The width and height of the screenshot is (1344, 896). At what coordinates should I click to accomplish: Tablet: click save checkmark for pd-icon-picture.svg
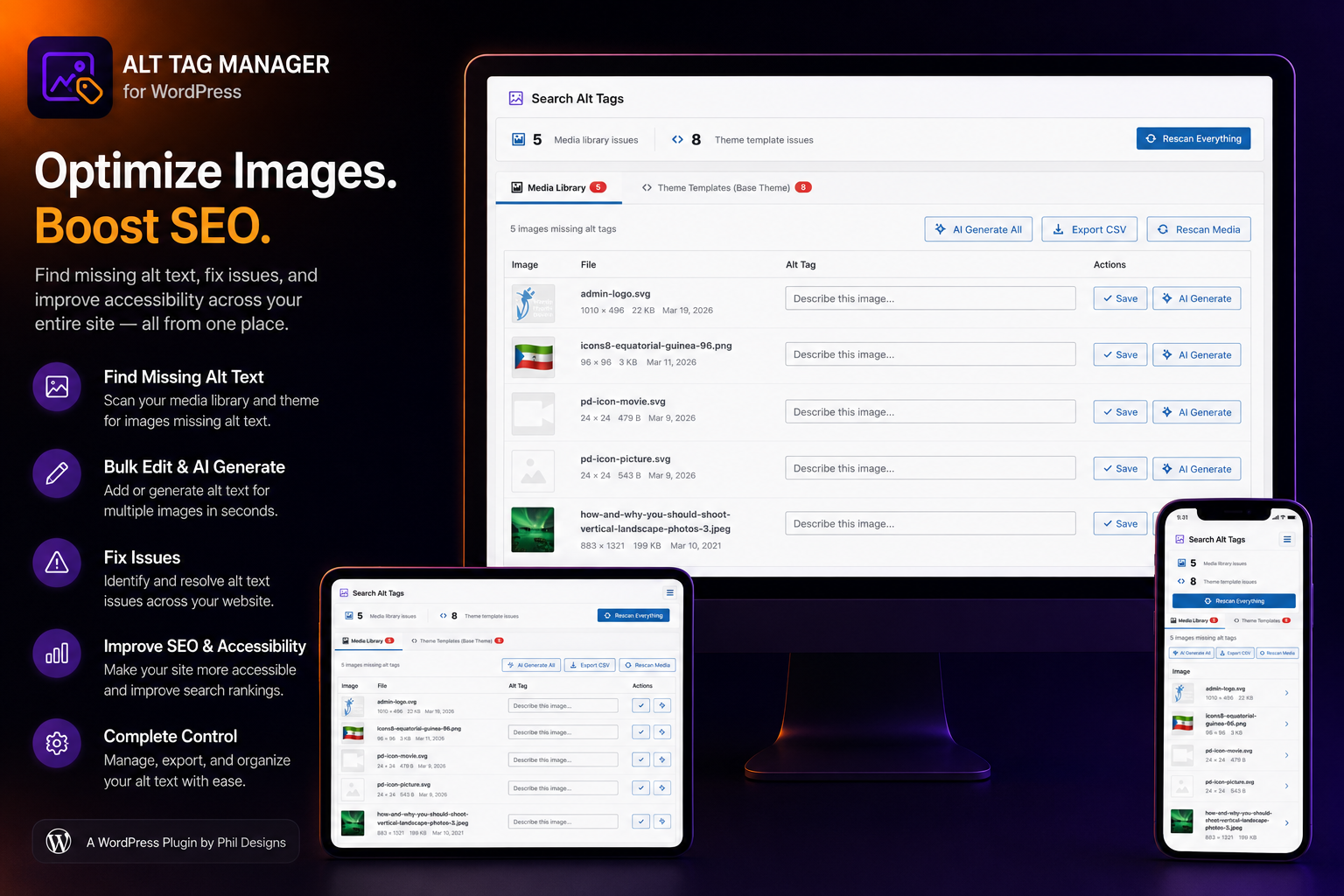point(641,787)
